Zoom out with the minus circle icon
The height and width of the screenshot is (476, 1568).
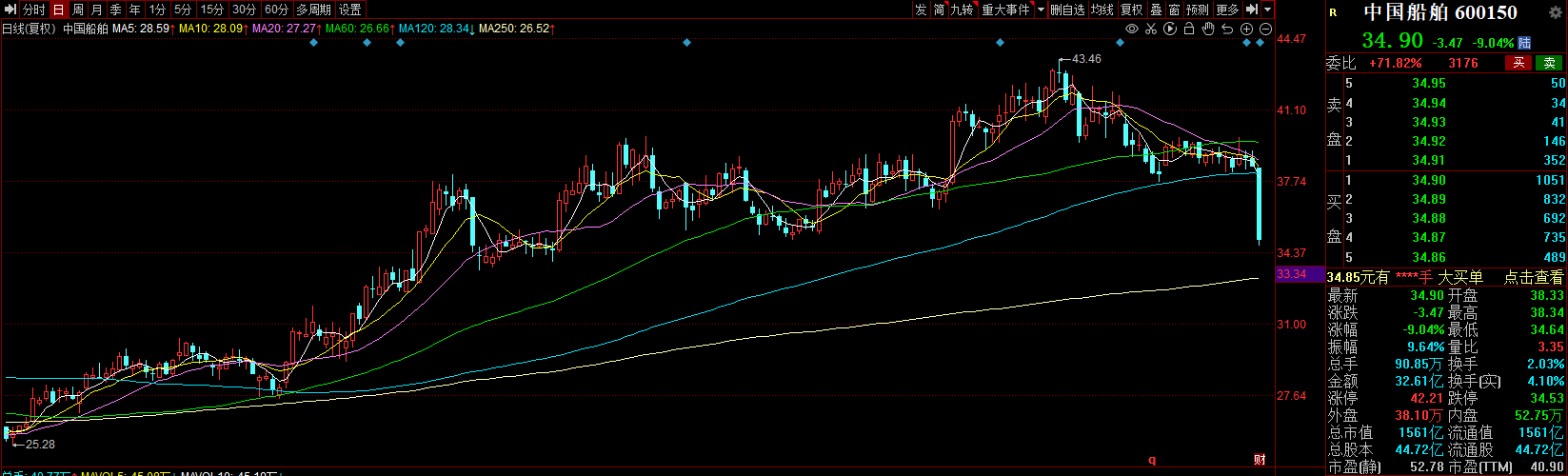pos(1264,29)
